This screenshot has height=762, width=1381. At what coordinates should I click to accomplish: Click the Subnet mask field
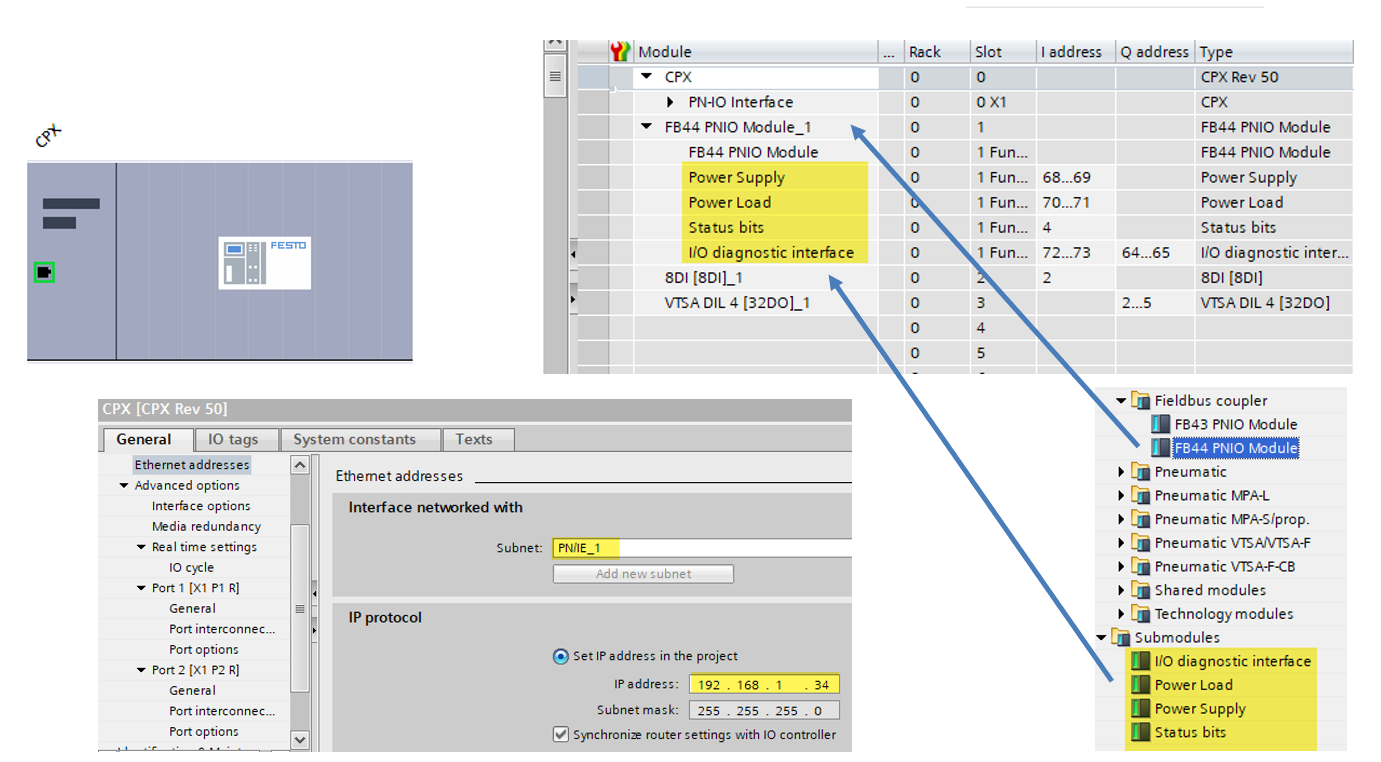point(764,710)
